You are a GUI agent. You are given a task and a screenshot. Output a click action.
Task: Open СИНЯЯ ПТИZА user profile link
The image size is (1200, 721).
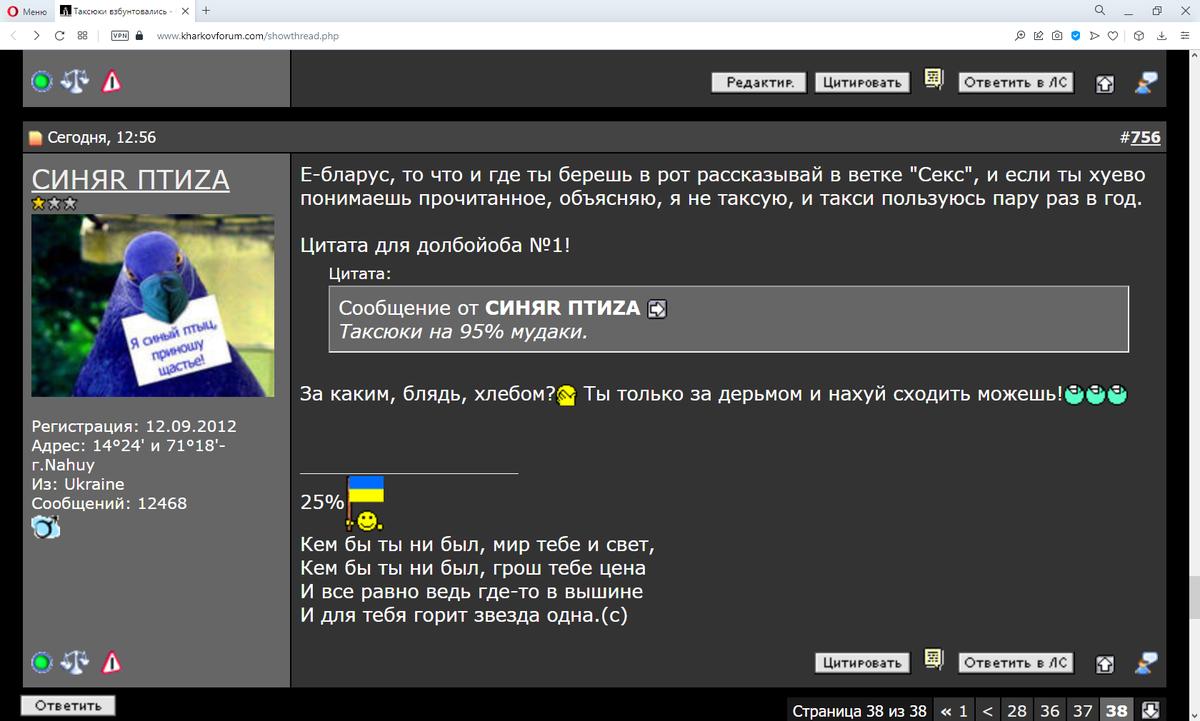[131, 180]
